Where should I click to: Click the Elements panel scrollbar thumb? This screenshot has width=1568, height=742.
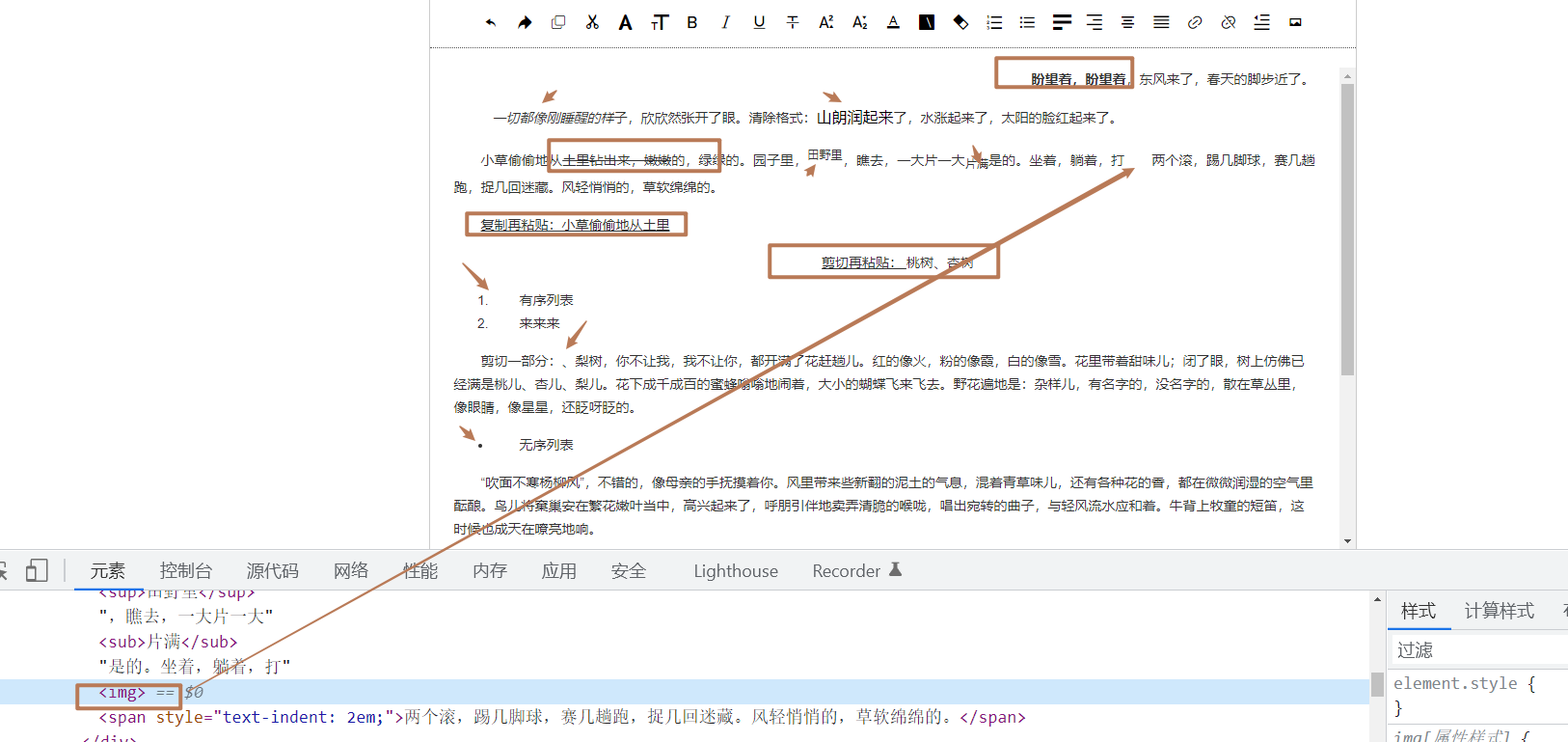click(1377, 685)
